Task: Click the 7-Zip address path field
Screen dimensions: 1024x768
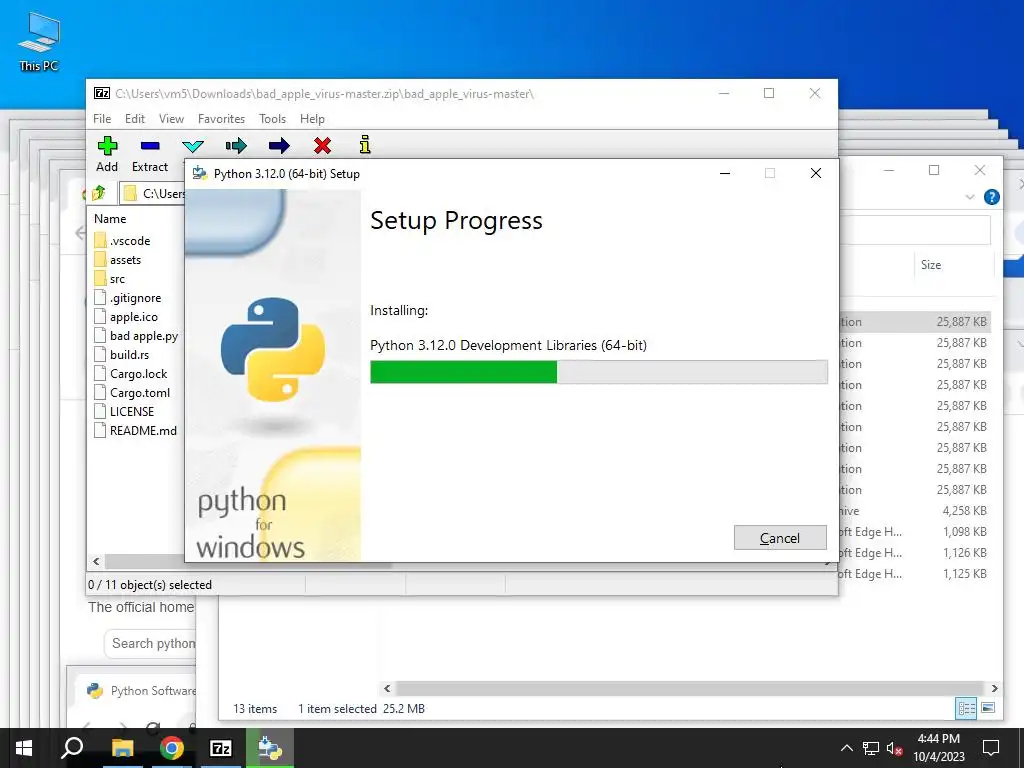Action: click(152, 193)
